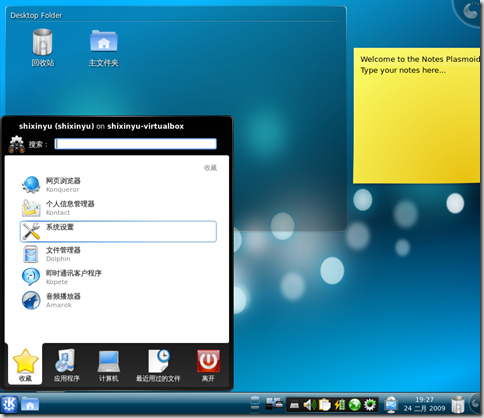This screenshot has height=418, width=484.
Task: Open 系统设置 with the wrench icon
Action: tap(118, 231)
